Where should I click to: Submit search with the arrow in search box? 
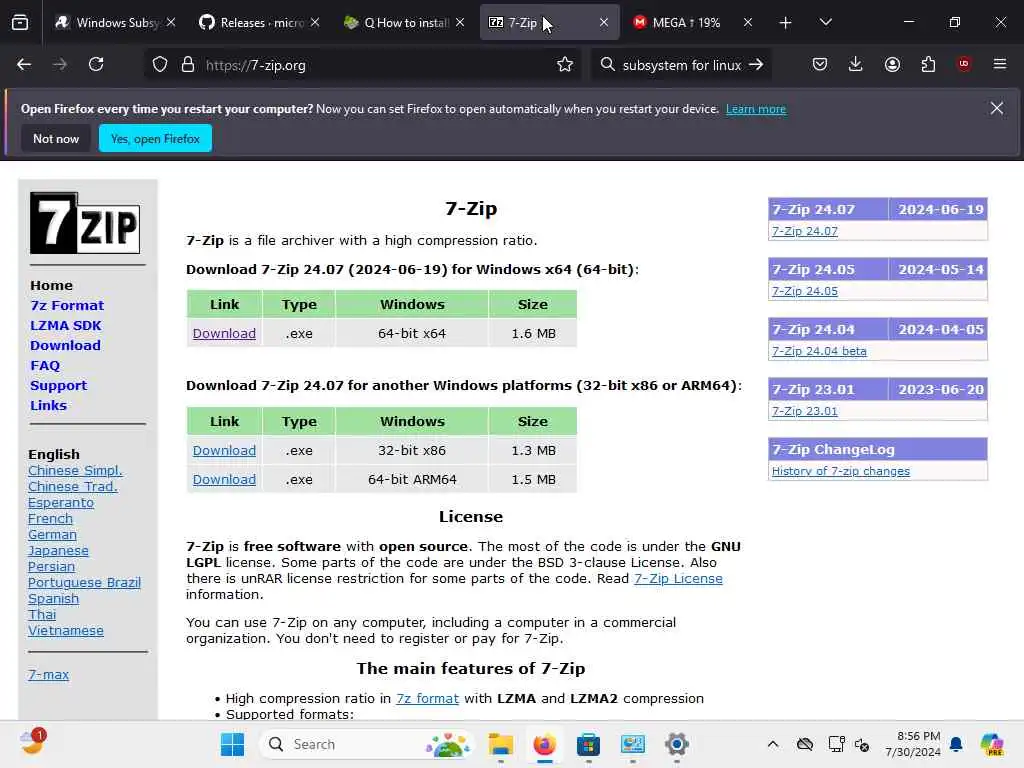pos(756,65)
